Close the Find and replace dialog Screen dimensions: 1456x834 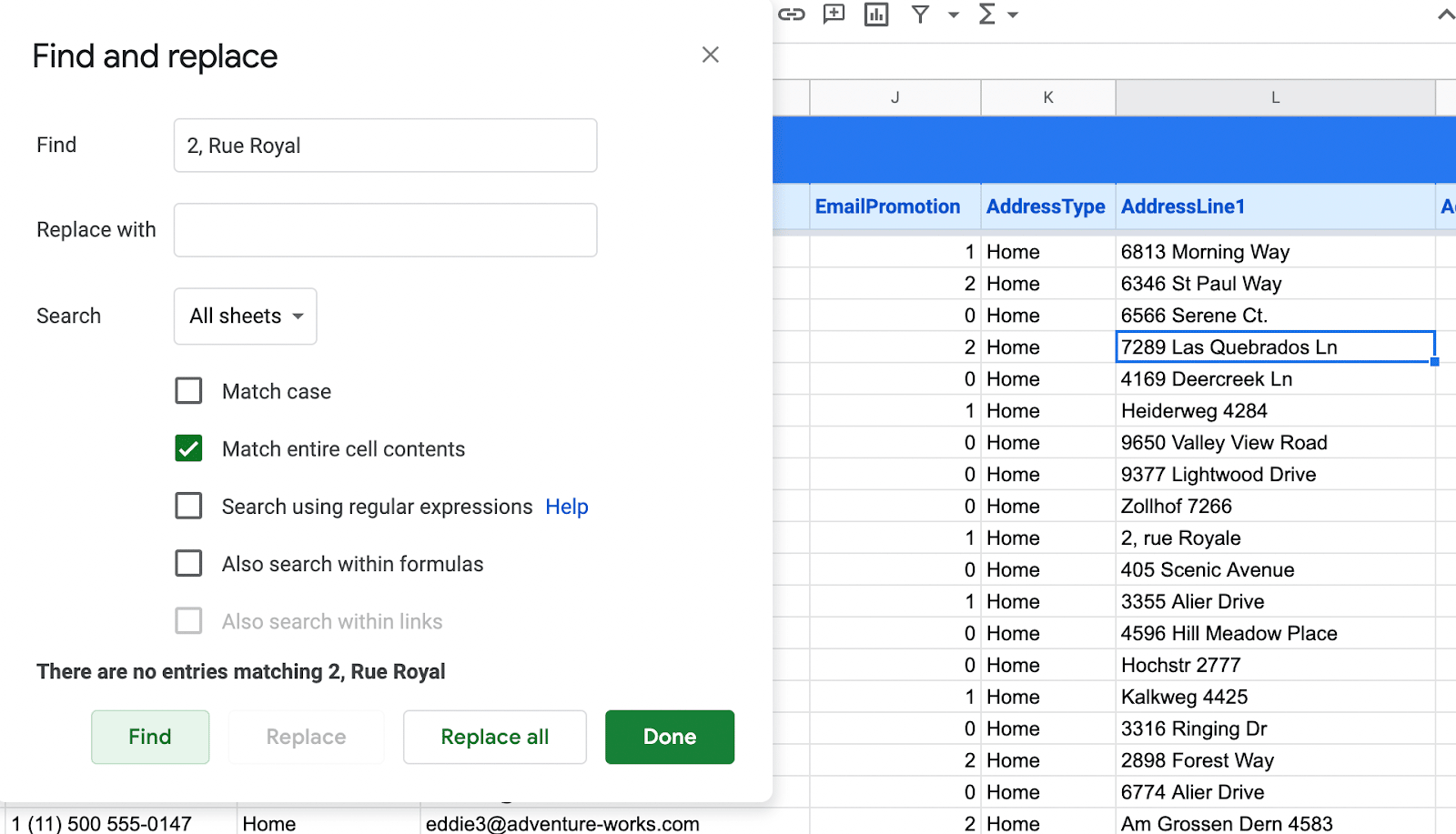tap(711, 55)
